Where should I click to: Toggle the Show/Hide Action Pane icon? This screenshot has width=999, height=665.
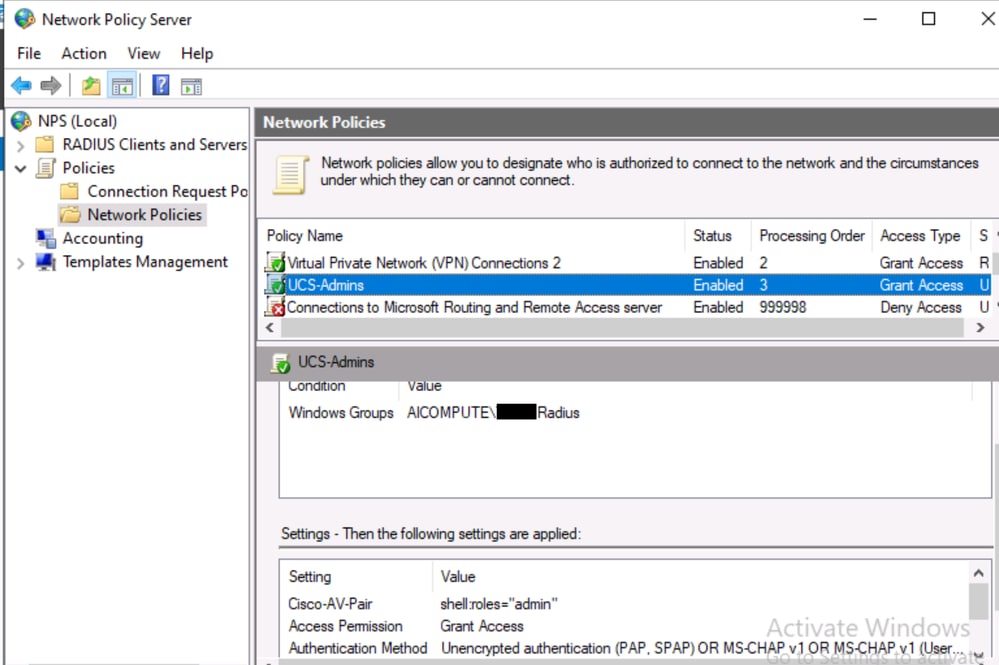[191, 86]
